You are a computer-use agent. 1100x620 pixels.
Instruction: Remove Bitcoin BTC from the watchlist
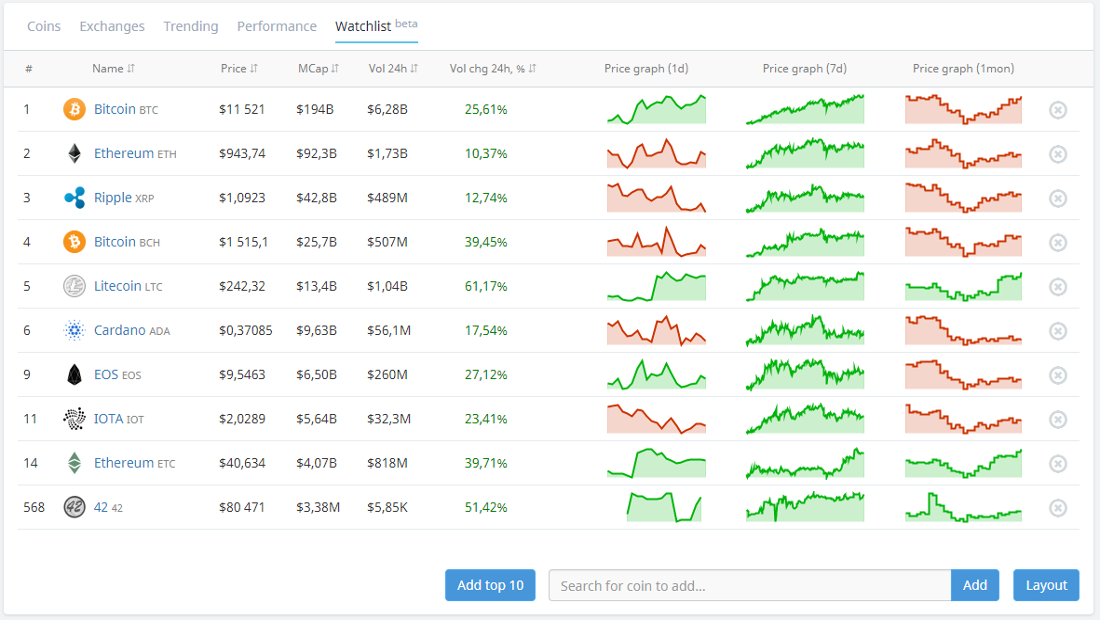coord(1057,109)
